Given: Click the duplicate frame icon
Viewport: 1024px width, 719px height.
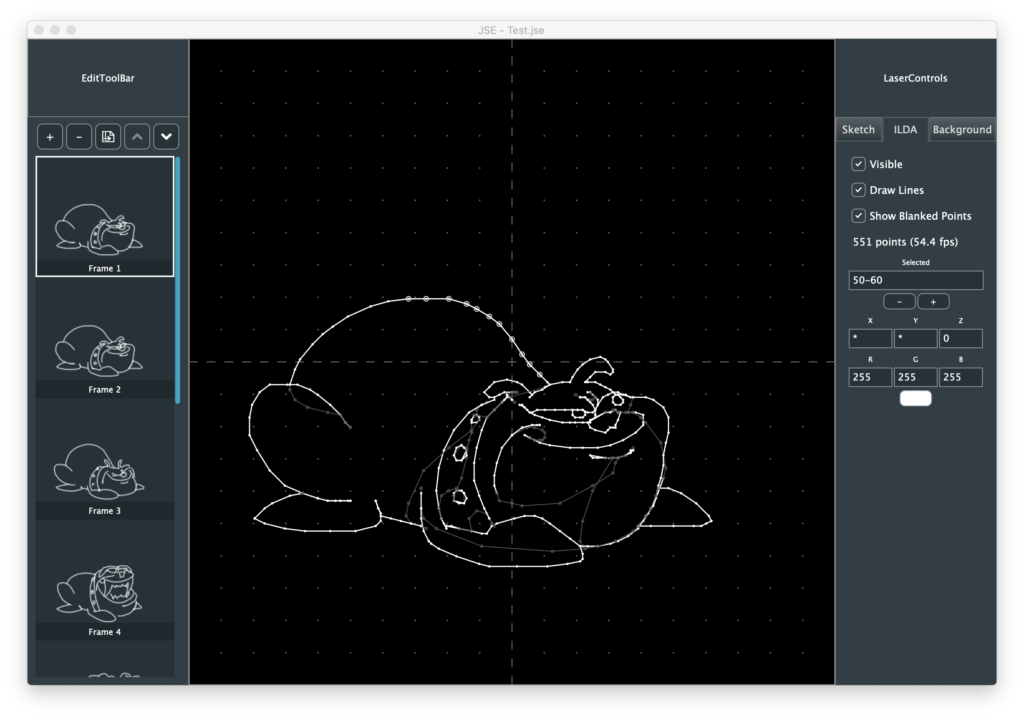Looking at the screenshot, I should click(x=108, y=136).
